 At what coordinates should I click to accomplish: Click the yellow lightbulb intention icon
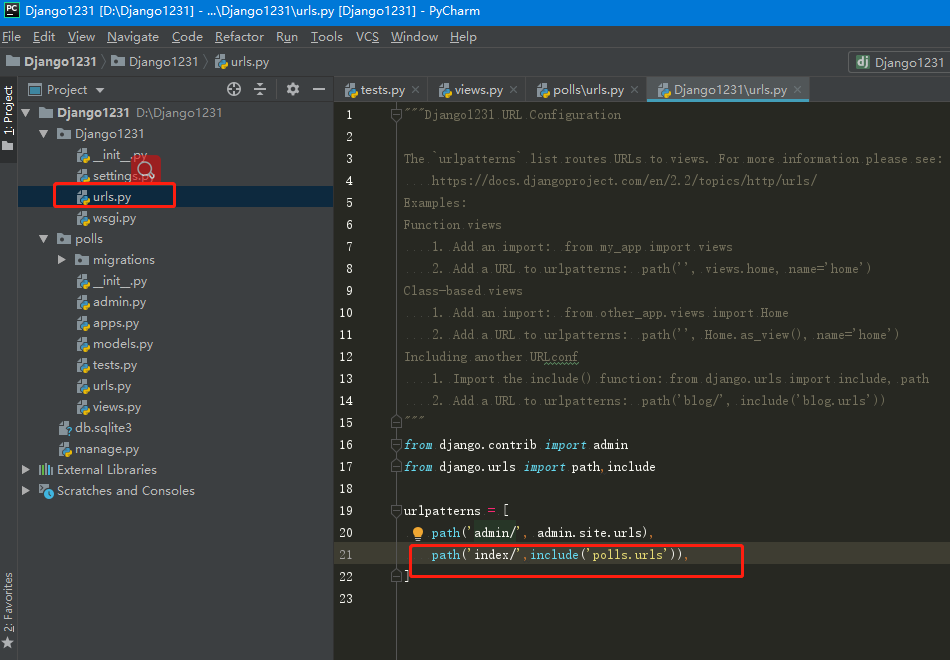click(418, 534)
